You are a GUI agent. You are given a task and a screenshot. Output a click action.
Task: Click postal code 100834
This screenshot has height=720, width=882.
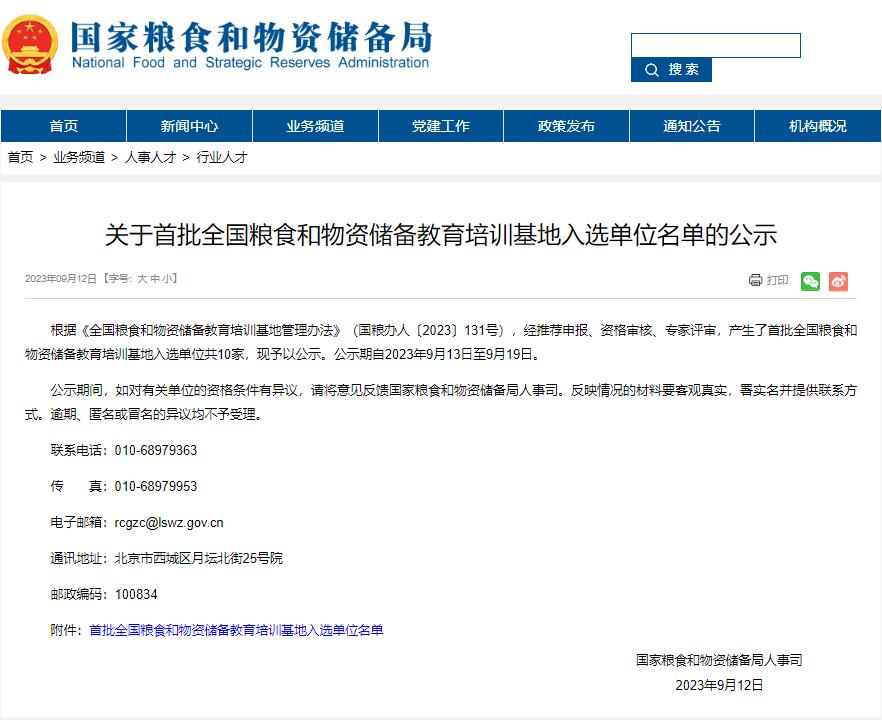[x=136, y=595]
